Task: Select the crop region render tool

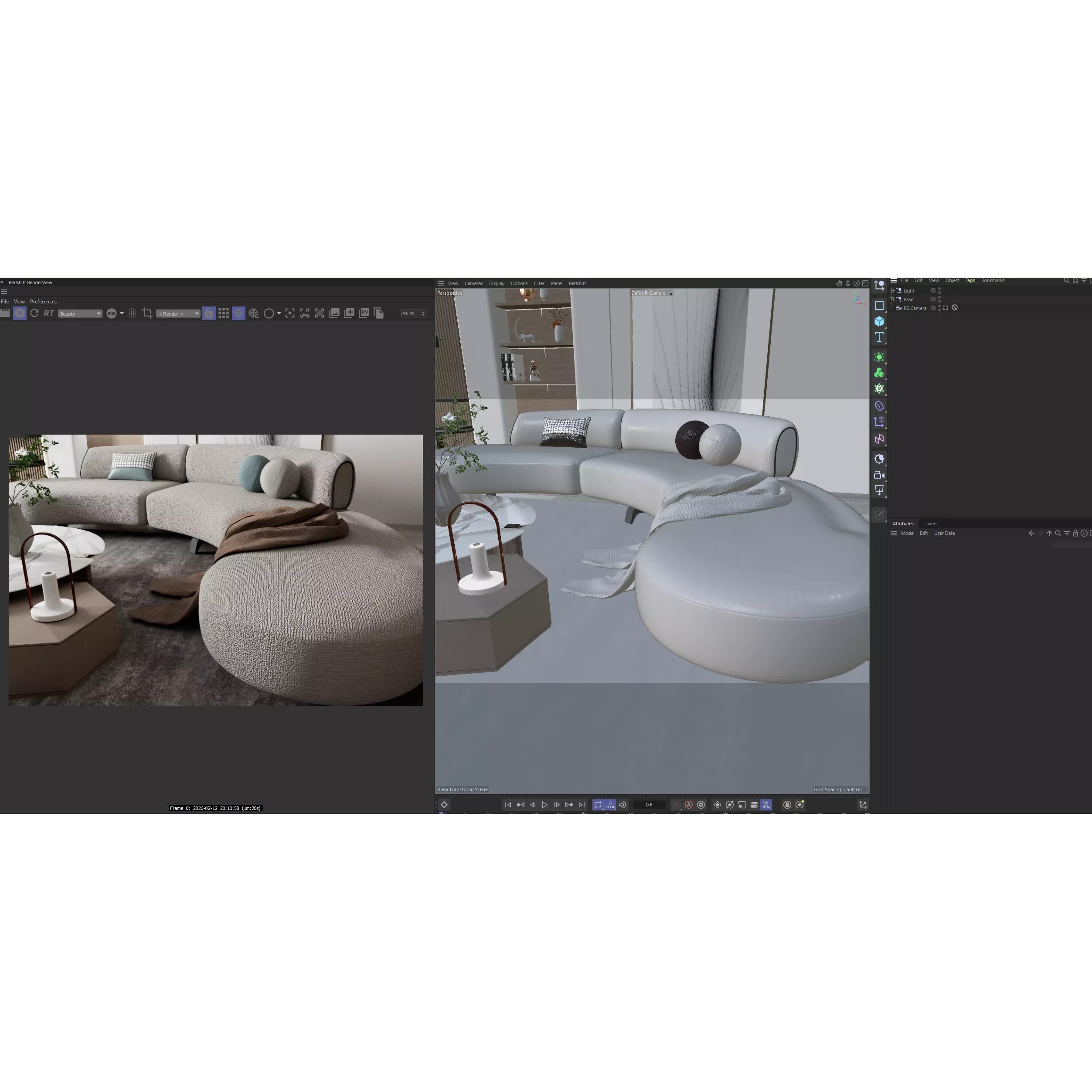Action: coord(147,313)
